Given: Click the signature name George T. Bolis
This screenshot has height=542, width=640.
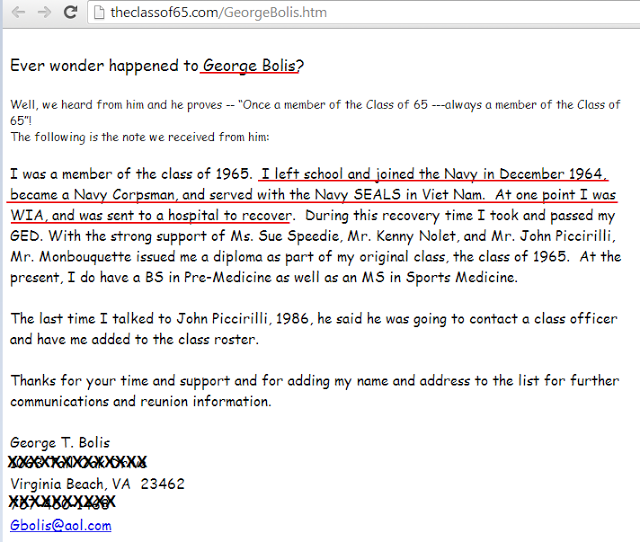Looking at the screenshot, I should click(x=60, y=442).
